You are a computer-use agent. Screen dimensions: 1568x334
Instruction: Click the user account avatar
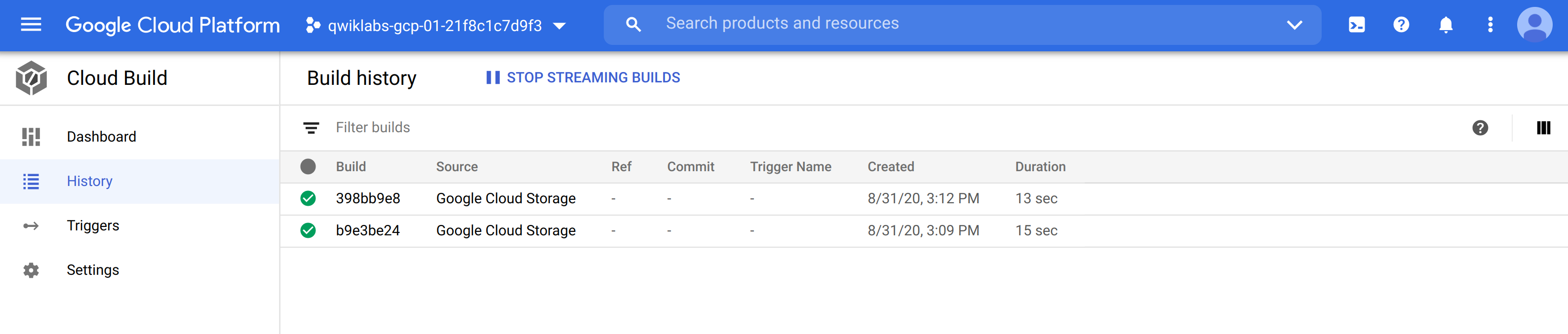1534,25
